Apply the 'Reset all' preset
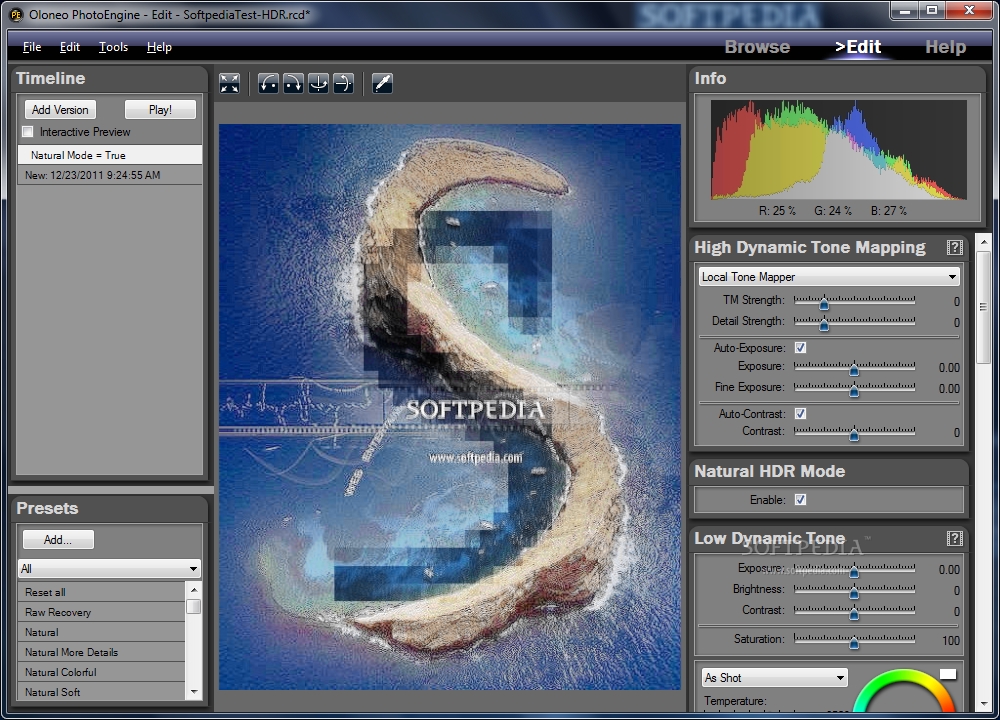This screenshot has width=1000, height=720. click(101, 592)
